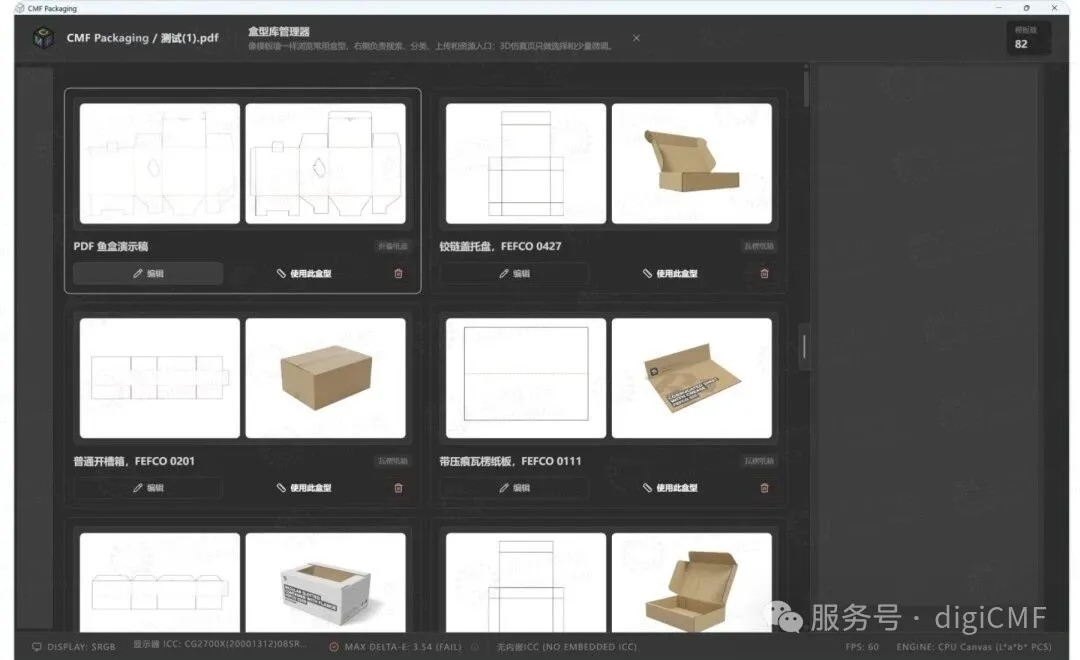Open the dieline thumbnail beside the open mailer box

tap(526, 582)
